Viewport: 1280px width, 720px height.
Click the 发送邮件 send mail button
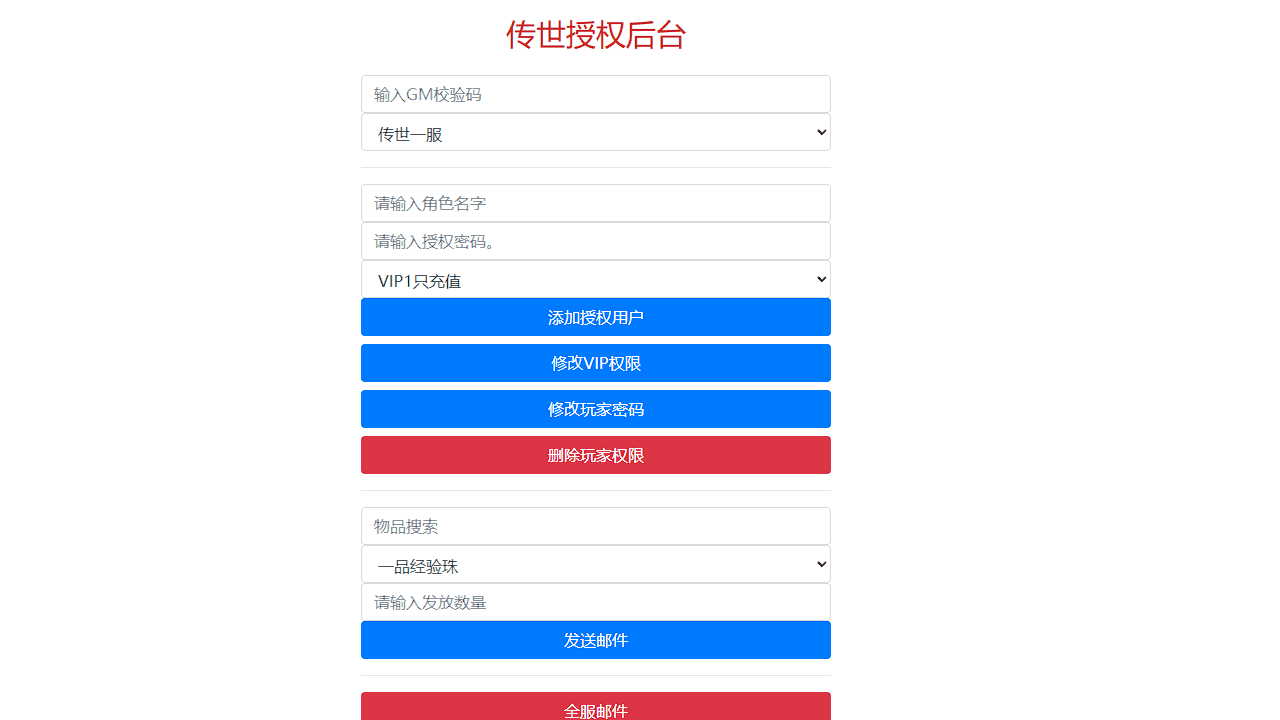(596, 640)
